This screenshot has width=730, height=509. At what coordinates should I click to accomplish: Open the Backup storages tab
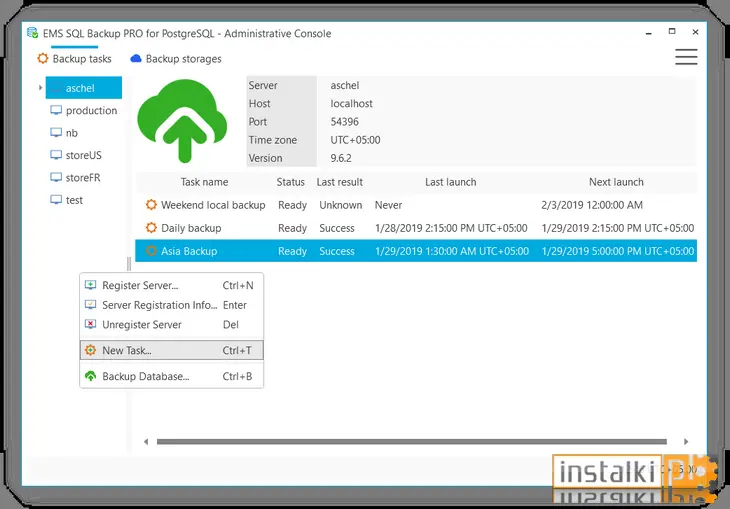coord(176,59)
